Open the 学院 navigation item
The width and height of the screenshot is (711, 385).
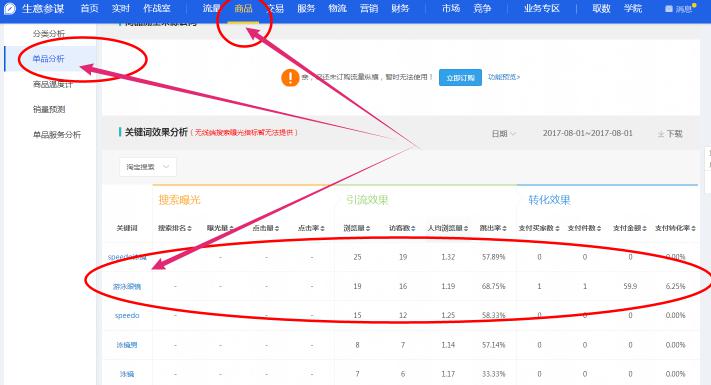[633, 9]
